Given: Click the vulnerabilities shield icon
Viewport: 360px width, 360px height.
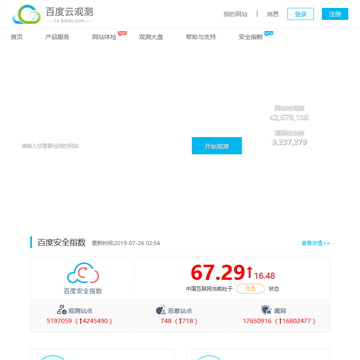Looking at the screenshot, I should click(x=266, y=310).
